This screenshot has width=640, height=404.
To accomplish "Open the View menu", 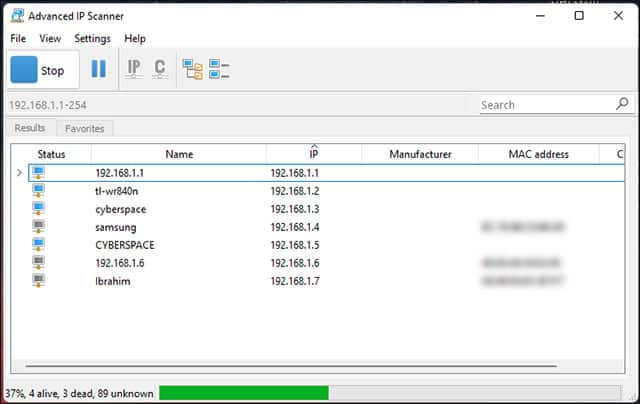I will pyautogui.click(x=50, y=38).
